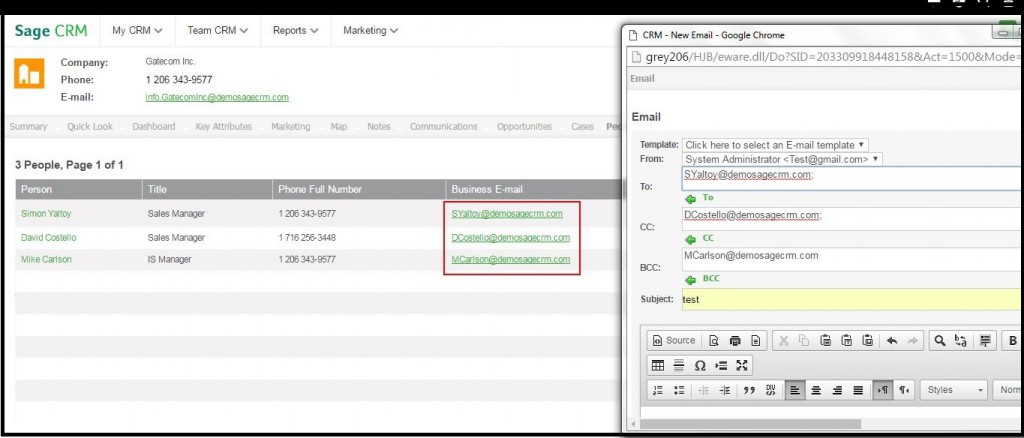
Task: Open the Map tab
Action: (x=339, y=127)
